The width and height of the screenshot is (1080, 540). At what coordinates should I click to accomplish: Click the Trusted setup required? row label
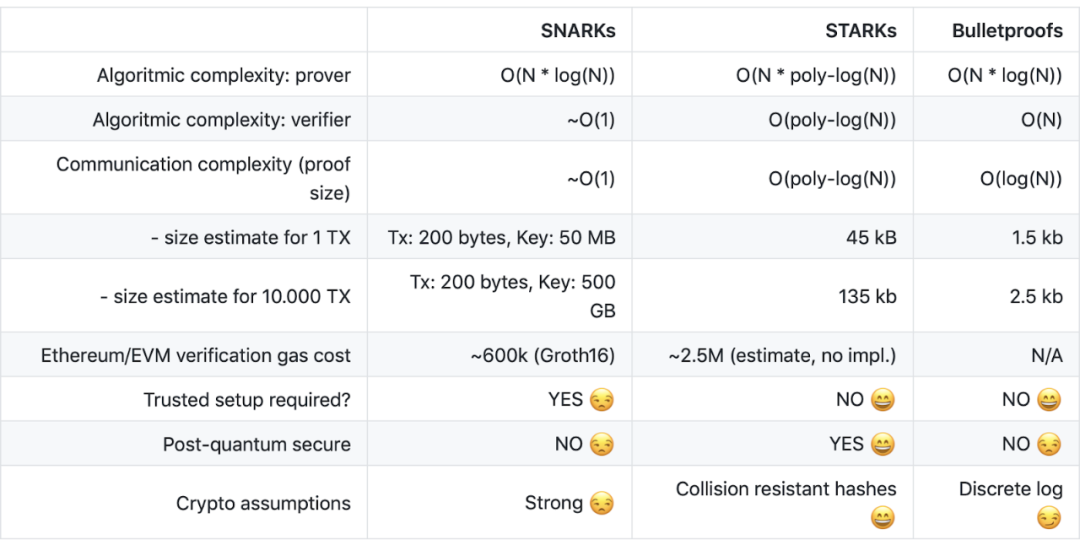(x=247, y=400)
